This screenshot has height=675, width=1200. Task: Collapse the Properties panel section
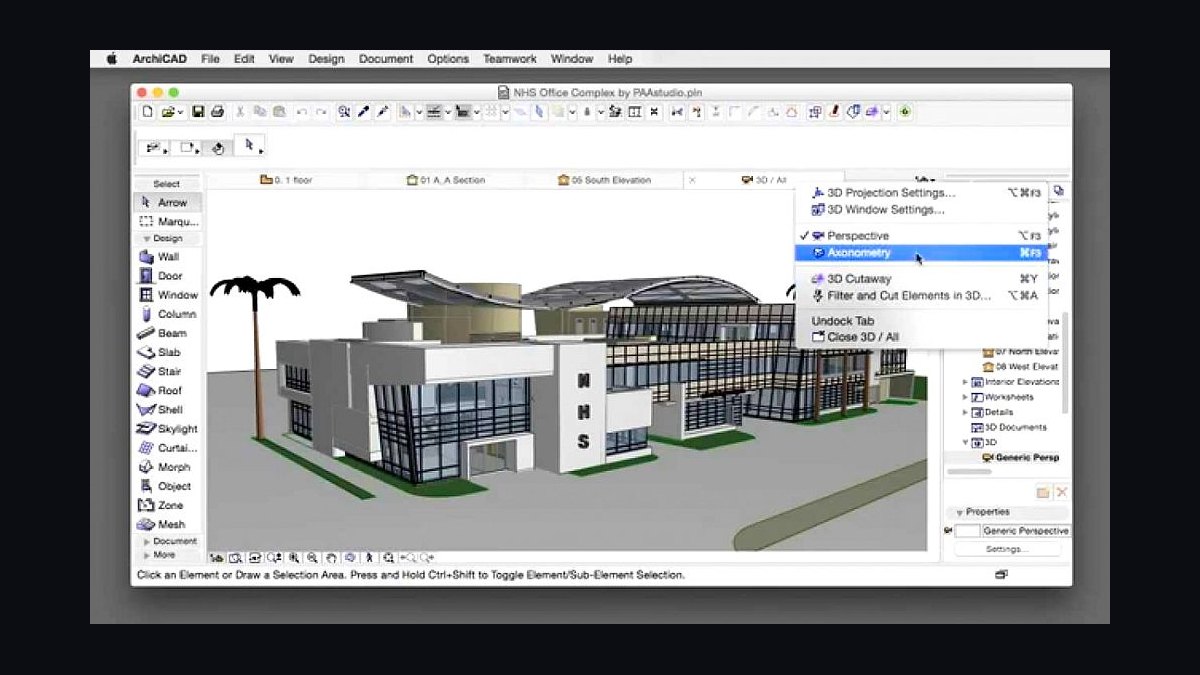pyautogui.click(x=958, y=512)
